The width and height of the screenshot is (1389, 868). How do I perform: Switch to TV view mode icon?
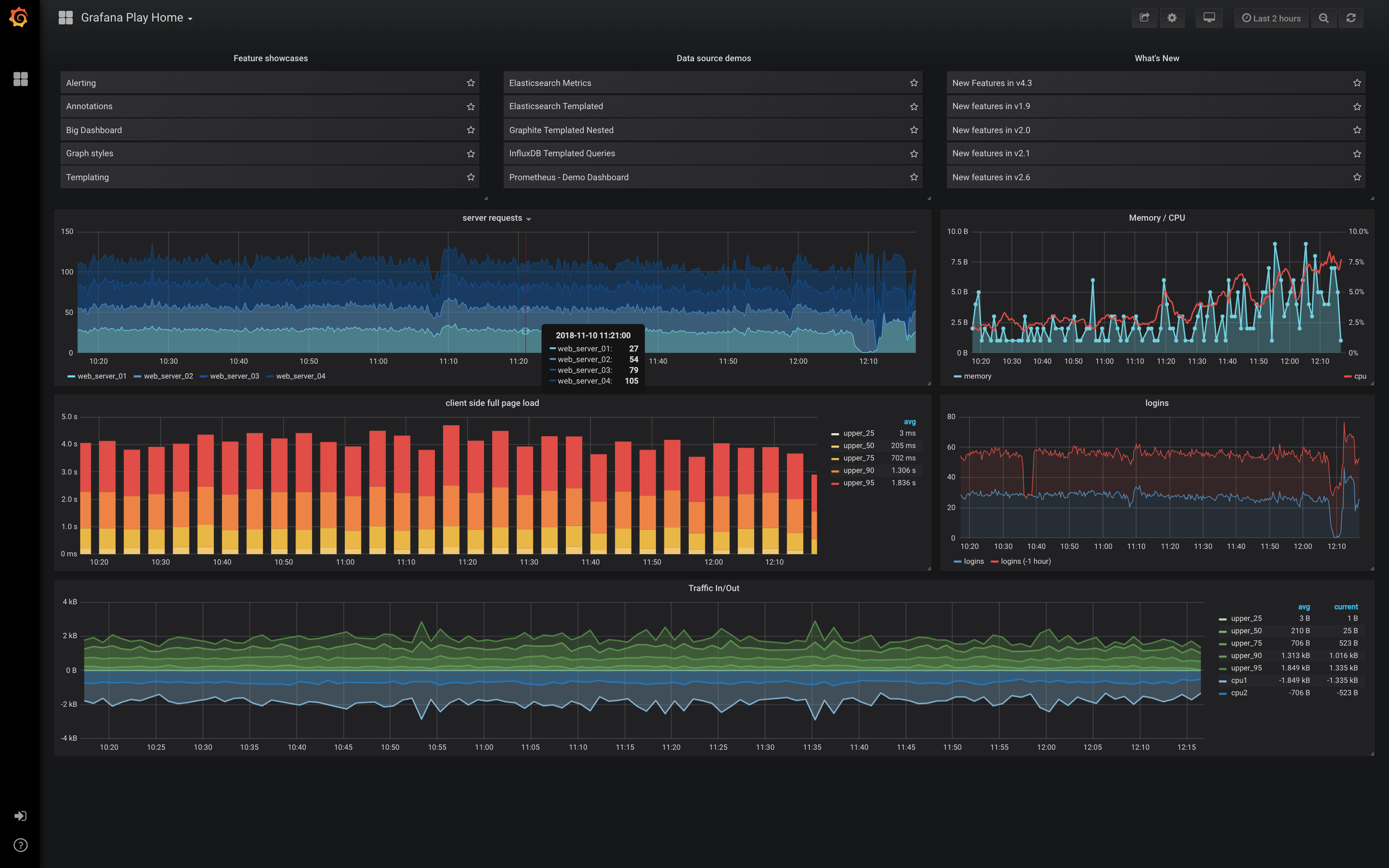point(1209,18)
